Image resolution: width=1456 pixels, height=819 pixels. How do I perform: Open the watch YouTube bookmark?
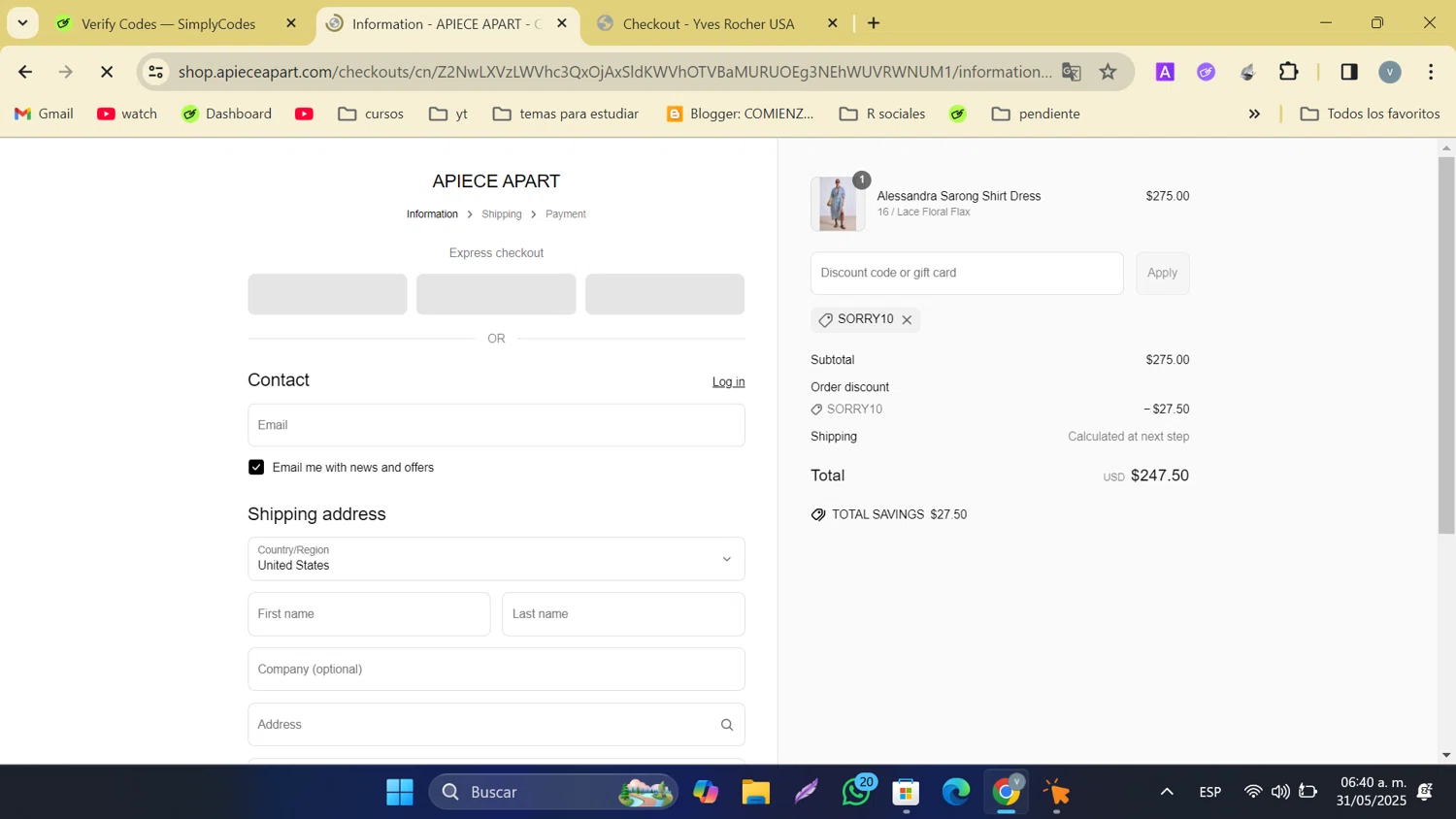[x=127, y=114]
